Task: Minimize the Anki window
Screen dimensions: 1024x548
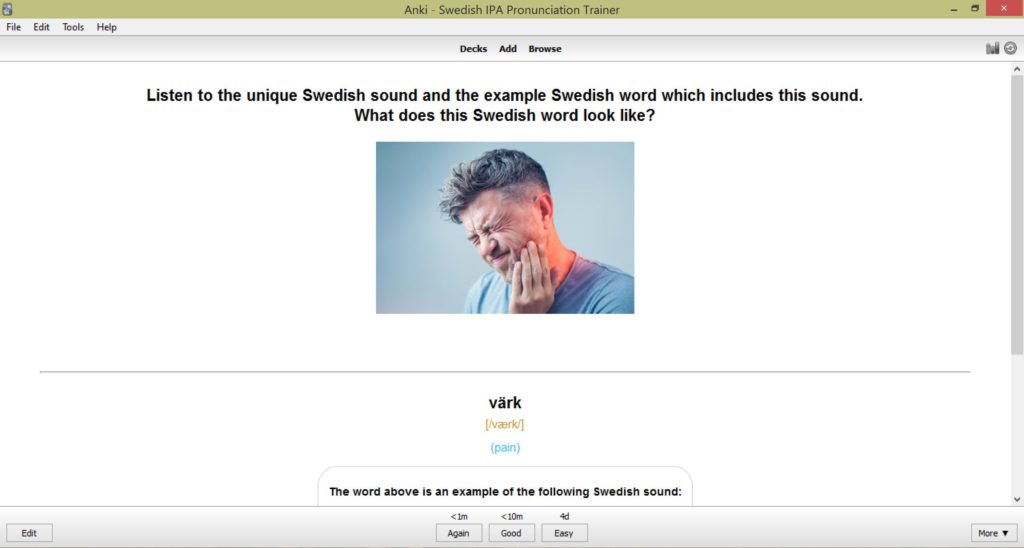Action: pyautogui.click(x=954, y=9)
